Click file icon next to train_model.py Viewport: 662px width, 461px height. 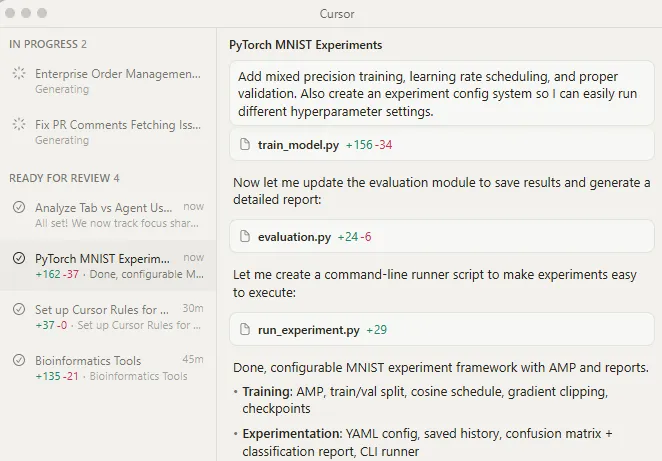(245, 145)
